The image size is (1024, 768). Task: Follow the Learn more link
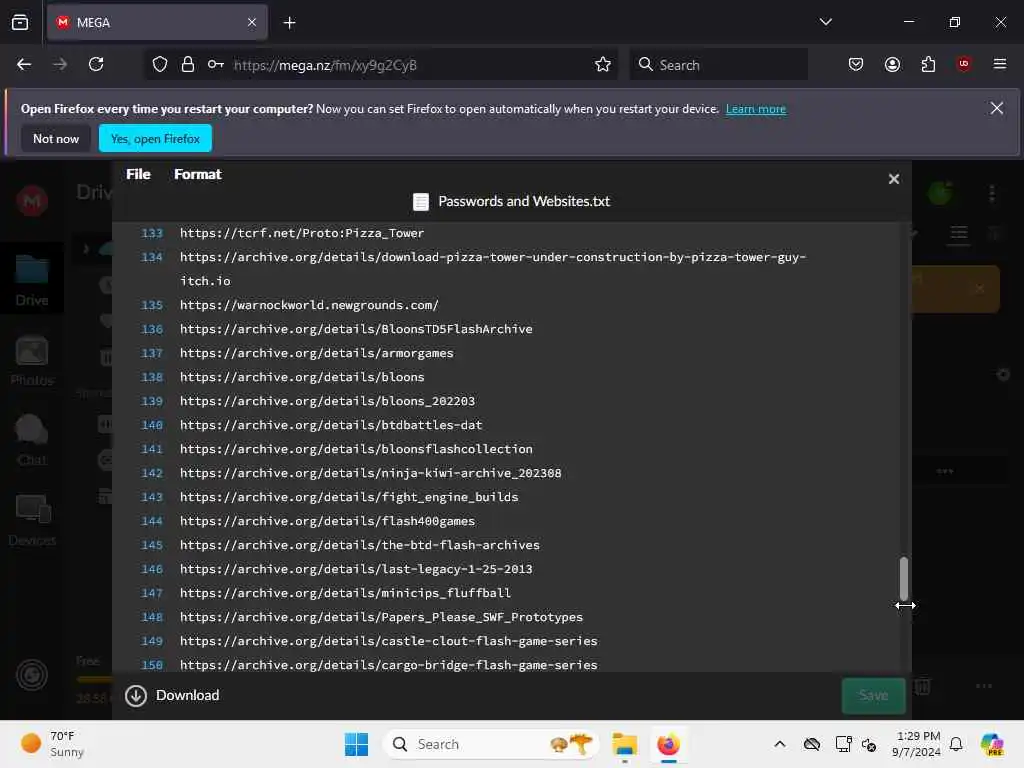click(x=756, y=109)
